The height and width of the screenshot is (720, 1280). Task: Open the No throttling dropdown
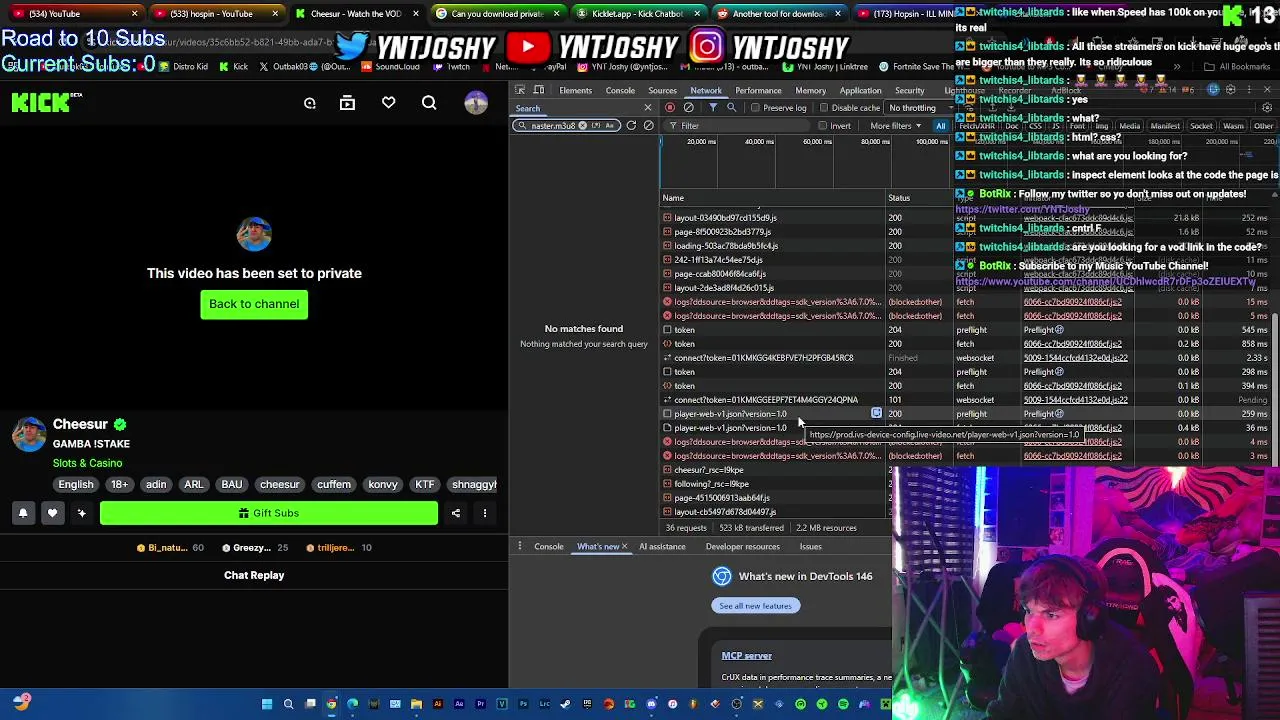916,108
